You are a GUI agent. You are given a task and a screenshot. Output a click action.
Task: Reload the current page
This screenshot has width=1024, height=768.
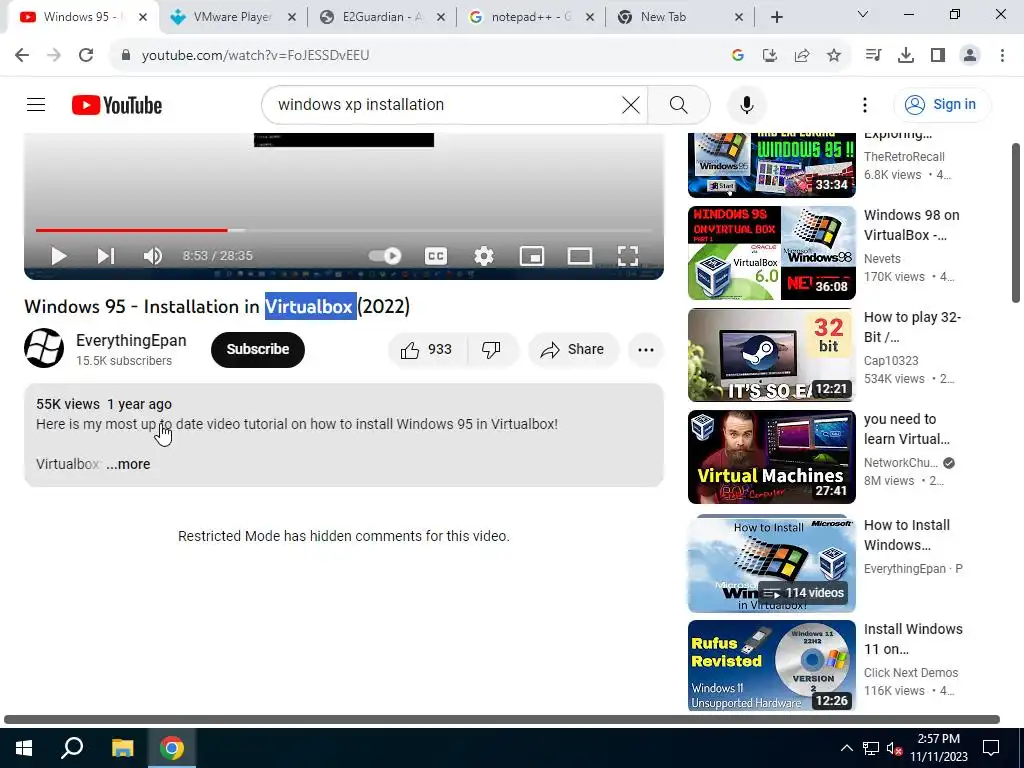[86, 55]
